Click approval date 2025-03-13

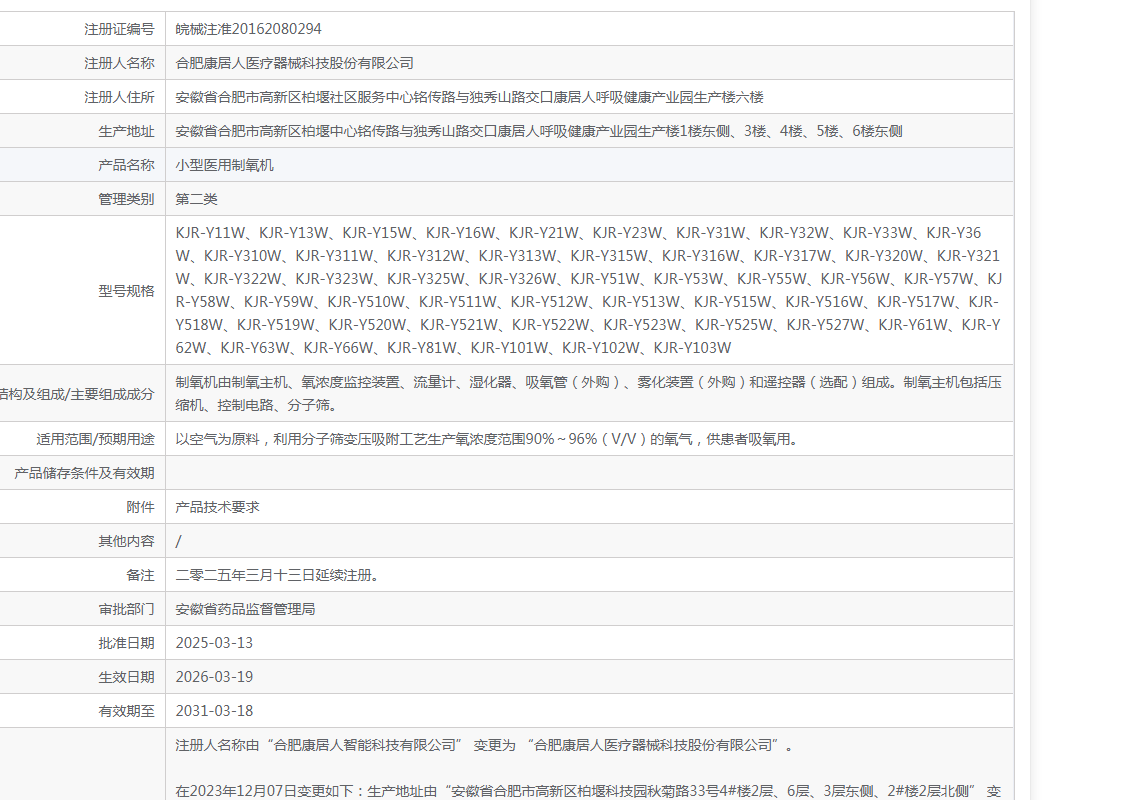pos(214,642)
